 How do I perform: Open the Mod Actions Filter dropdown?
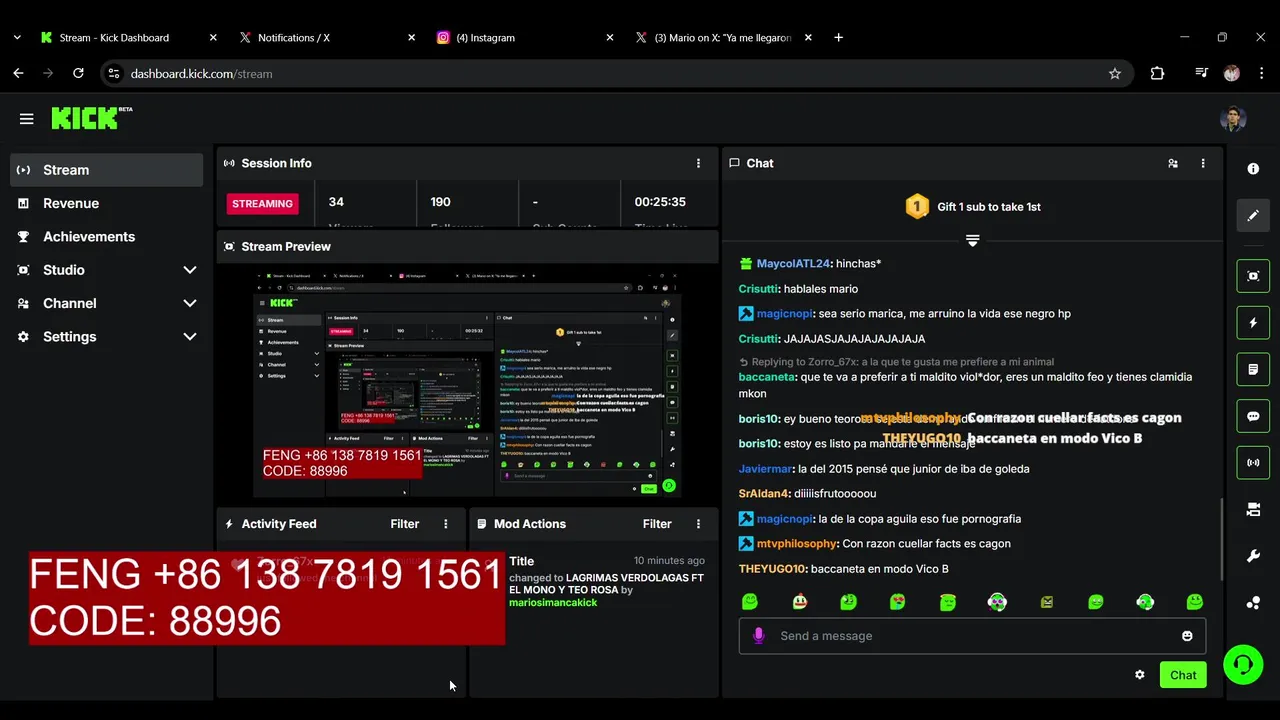(x=657, y=524)
